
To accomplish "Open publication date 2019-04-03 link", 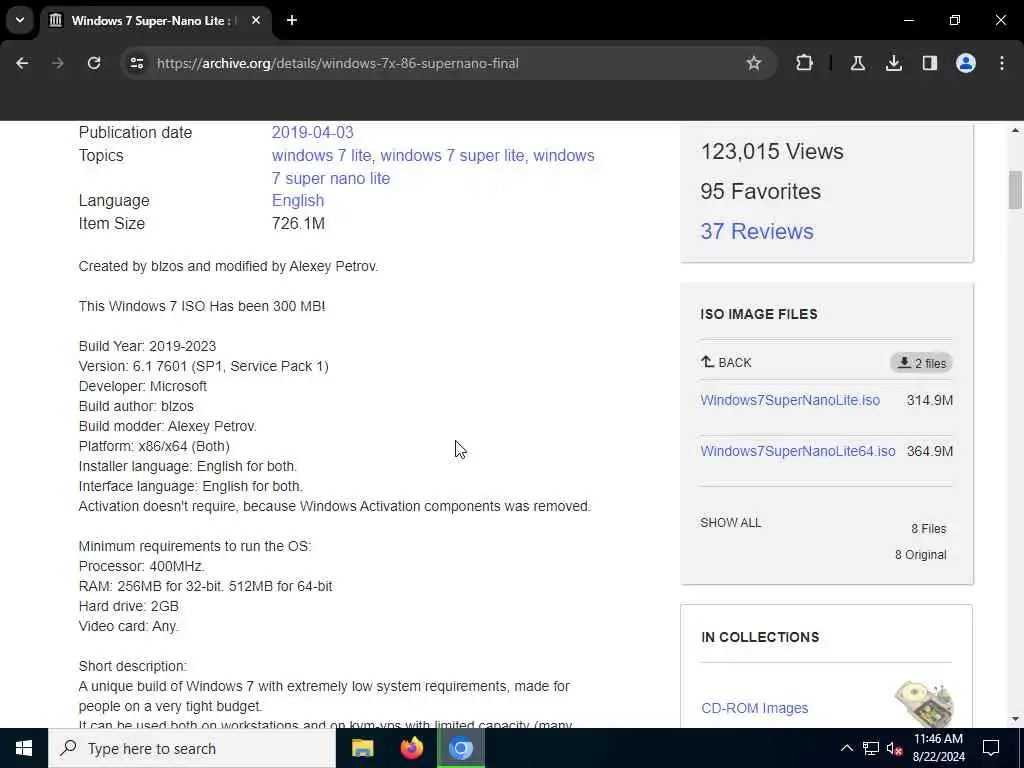I will pyautogui.click(x=312, y=133).
